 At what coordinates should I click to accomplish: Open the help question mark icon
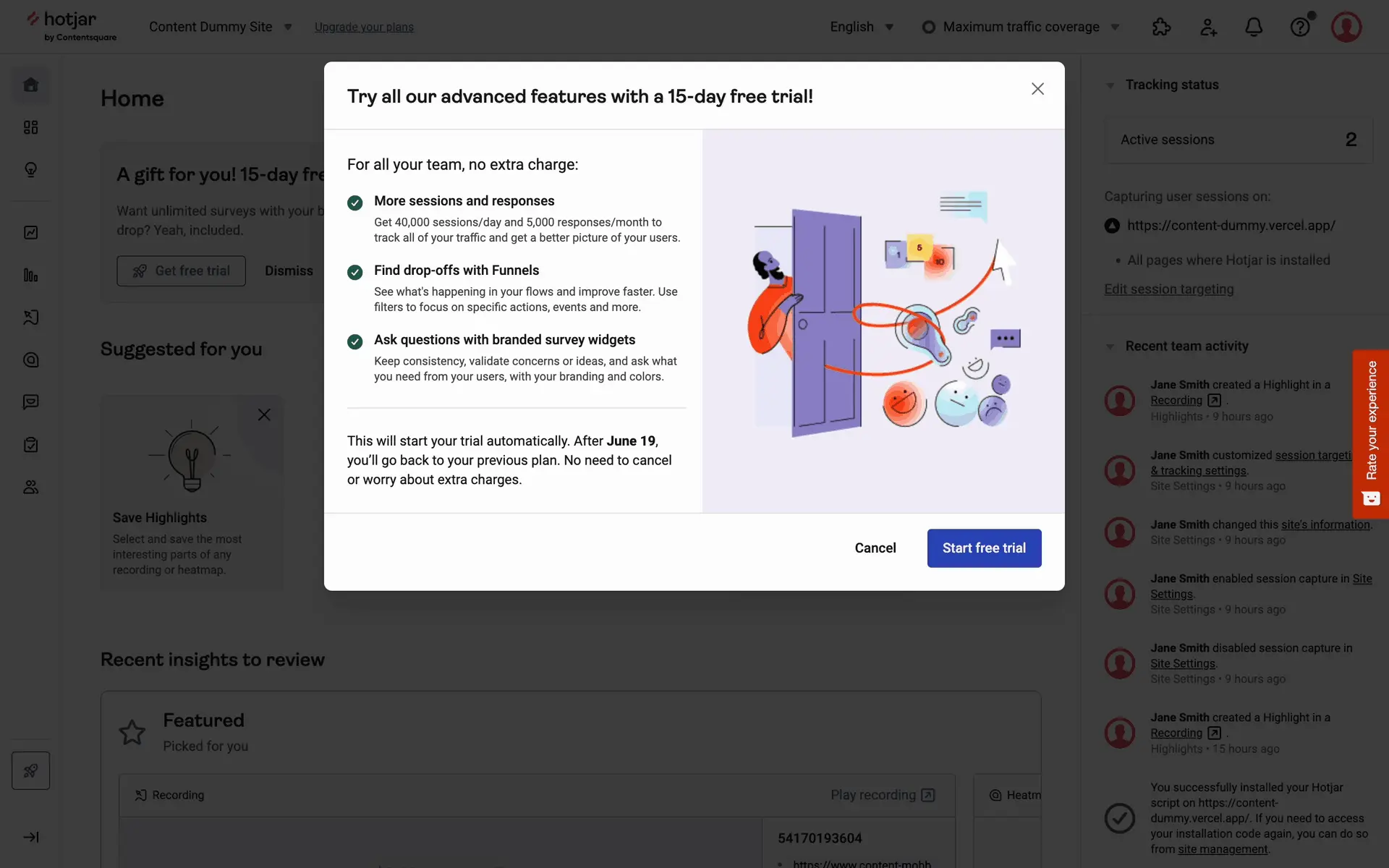[1300, 27]
